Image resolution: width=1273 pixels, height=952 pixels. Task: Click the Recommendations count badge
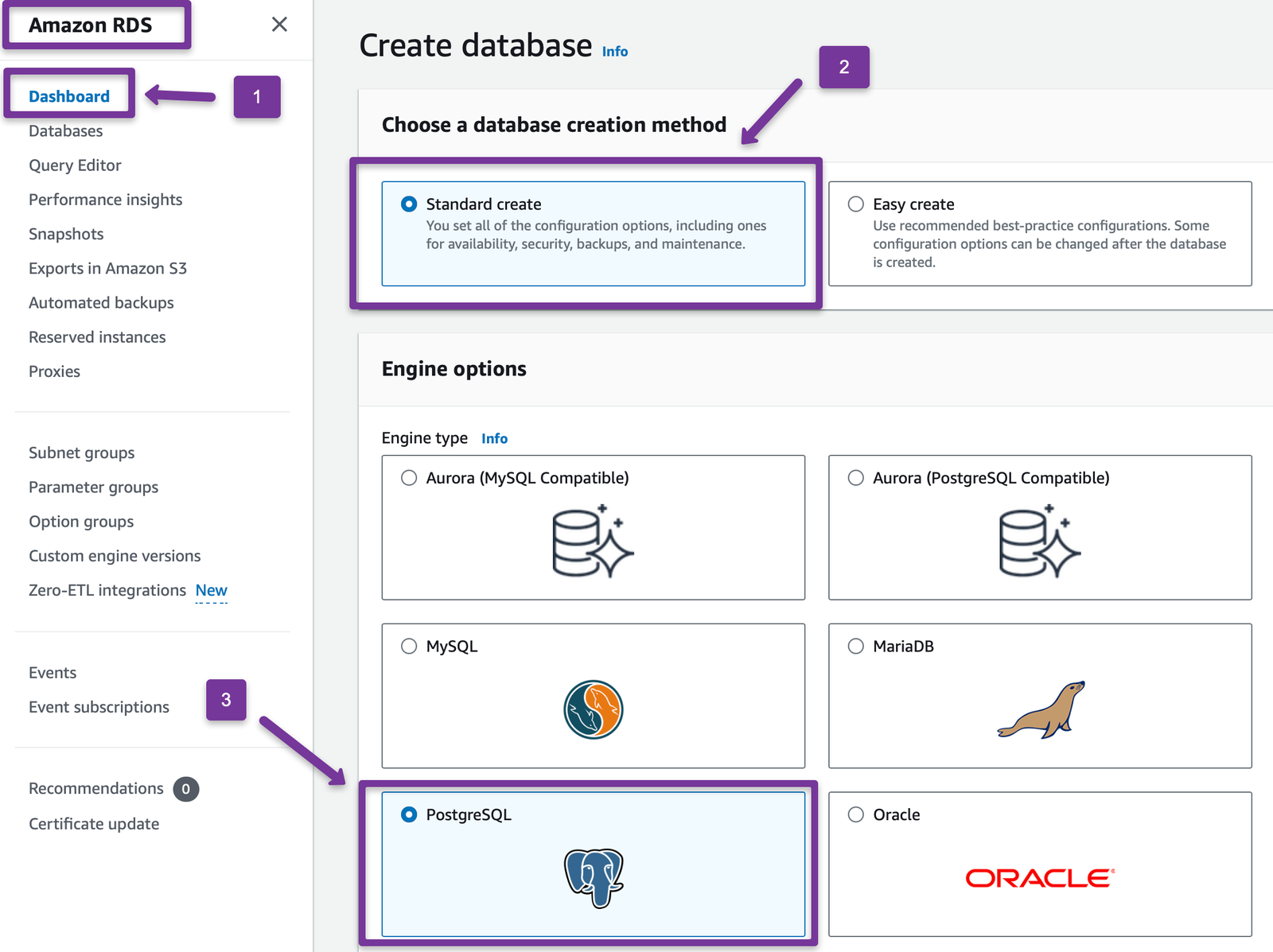click(x=185, y=788)
